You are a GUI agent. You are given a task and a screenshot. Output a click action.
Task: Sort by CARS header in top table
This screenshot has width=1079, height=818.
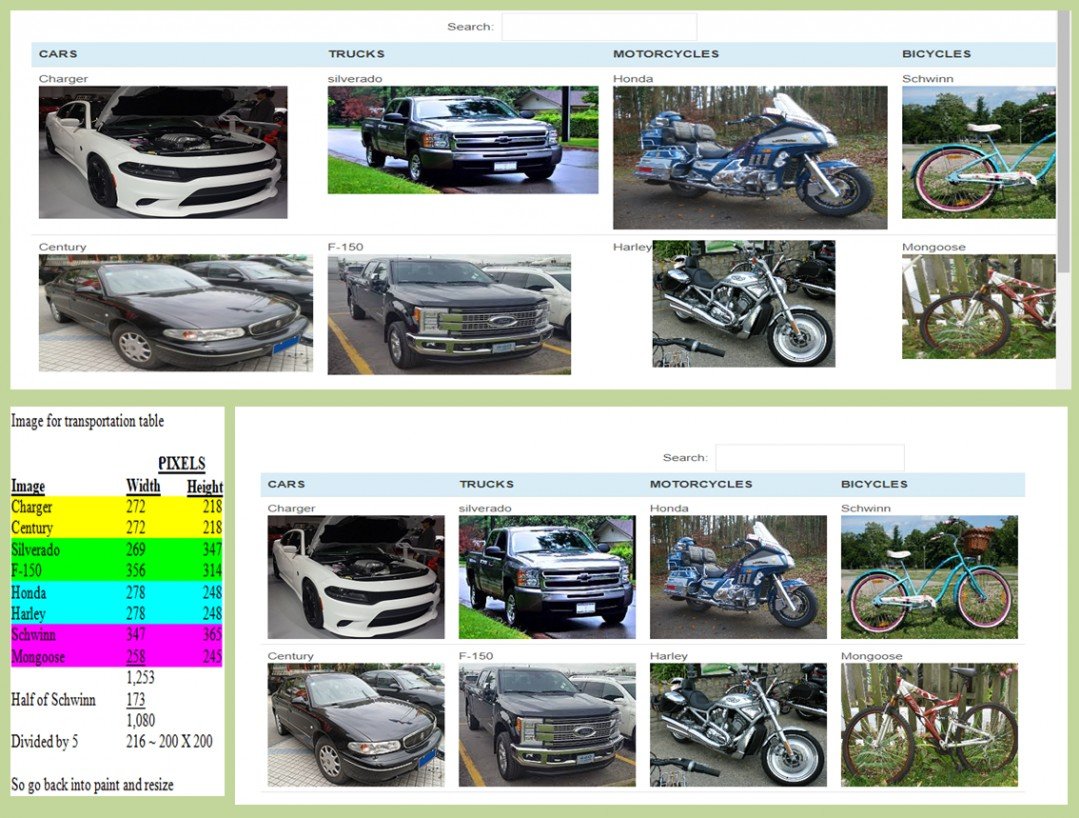tap(58, 54)
